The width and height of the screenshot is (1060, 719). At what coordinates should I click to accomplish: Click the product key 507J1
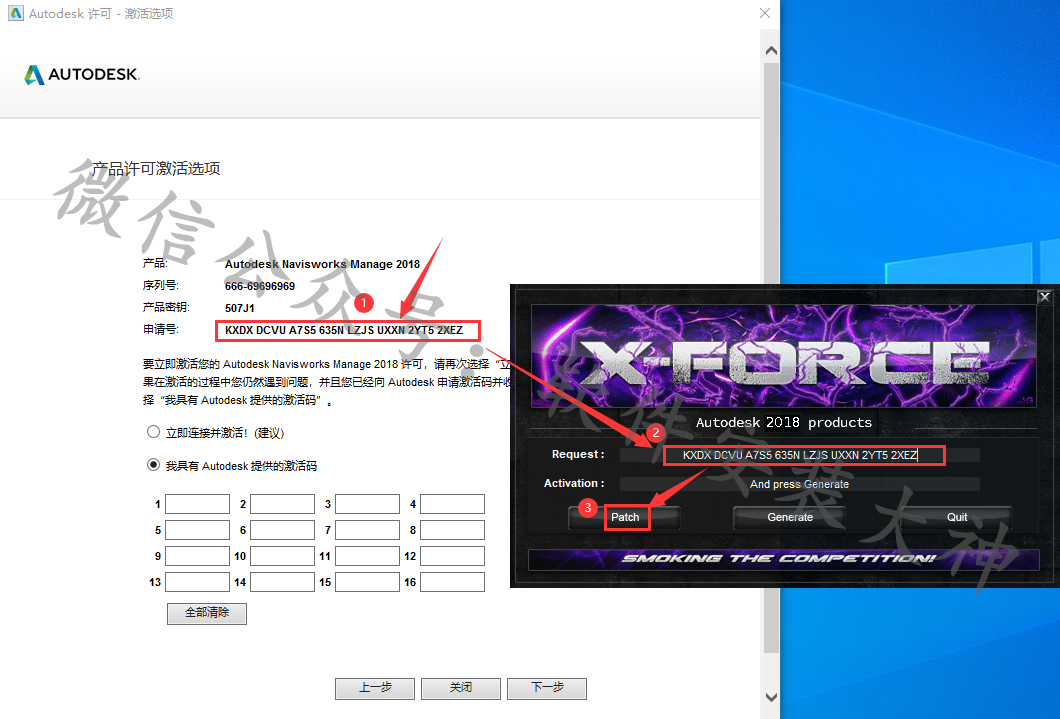coord(240,308)
